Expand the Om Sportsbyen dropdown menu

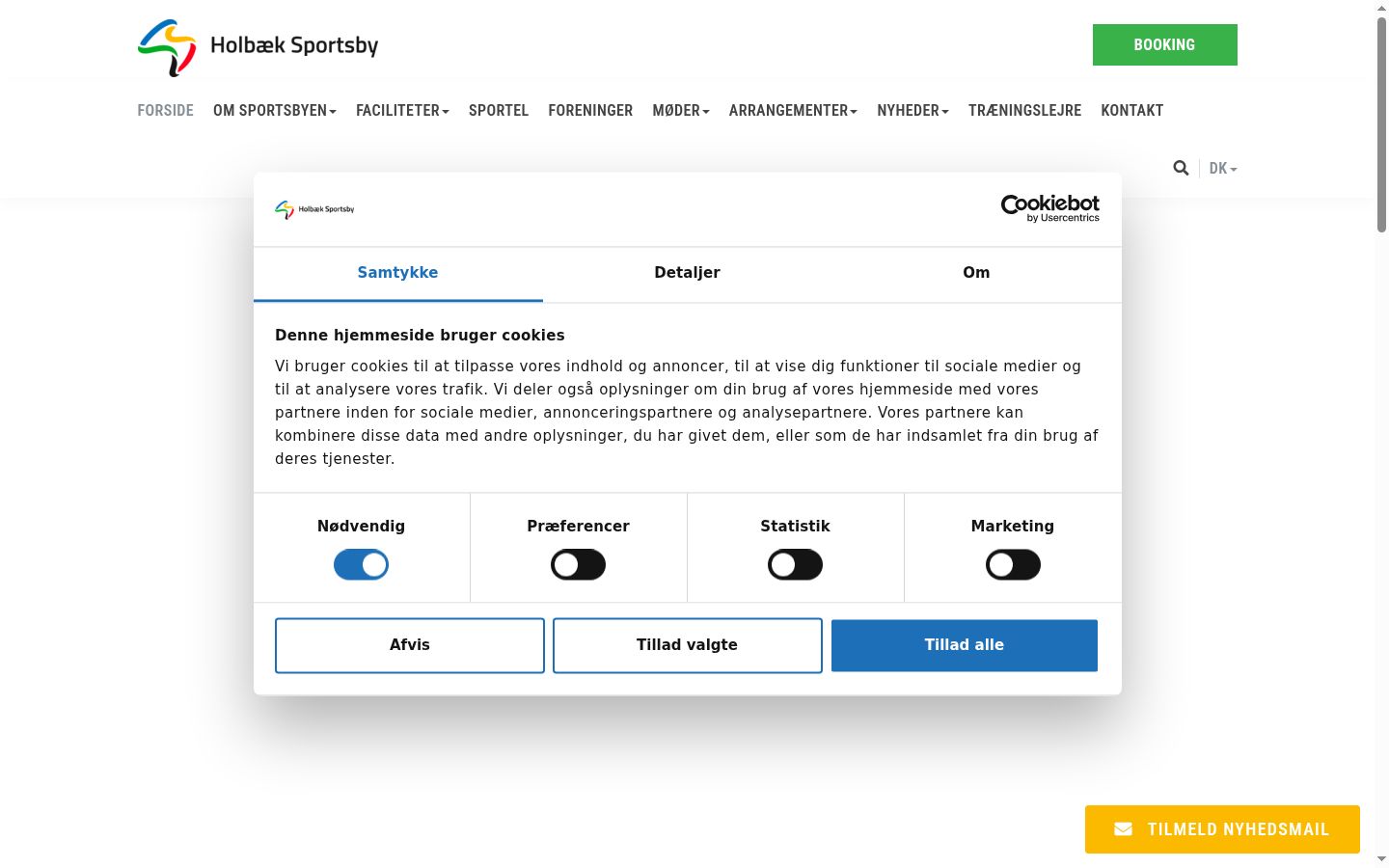pos(275,111)
